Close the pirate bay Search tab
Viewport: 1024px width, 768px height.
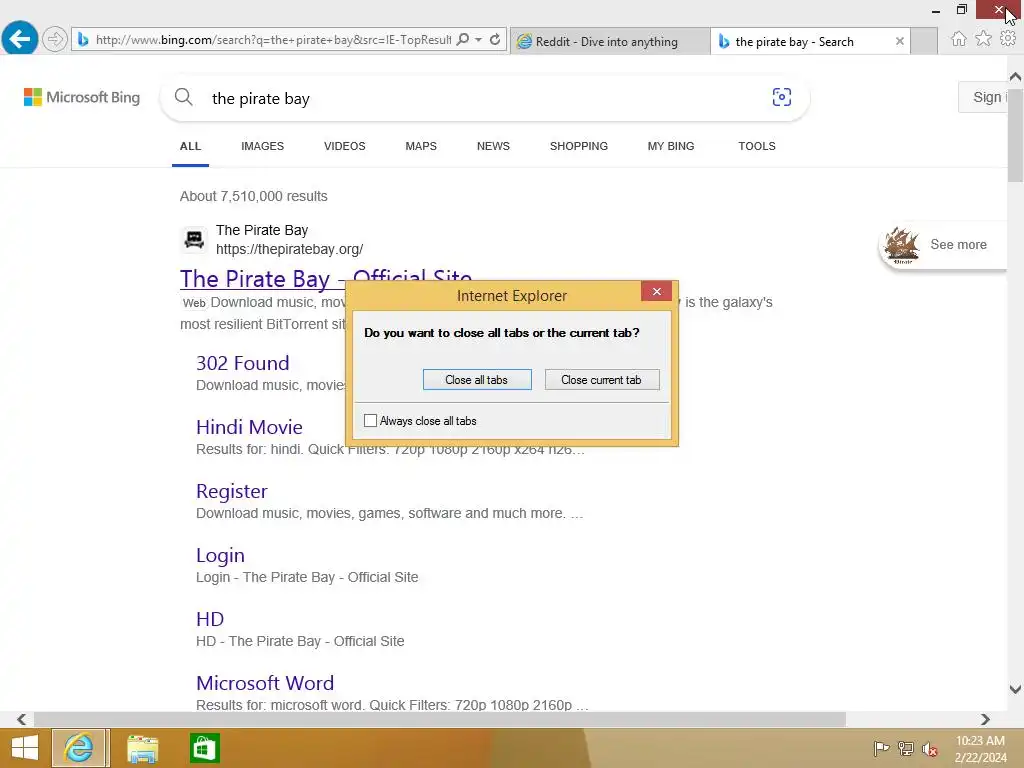pos(899,41)
